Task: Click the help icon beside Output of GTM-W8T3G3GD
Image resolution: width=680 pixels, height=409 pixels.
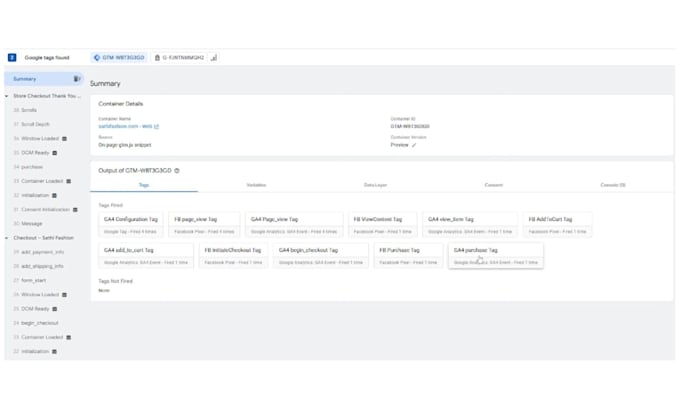Action: tap(177, 171)
